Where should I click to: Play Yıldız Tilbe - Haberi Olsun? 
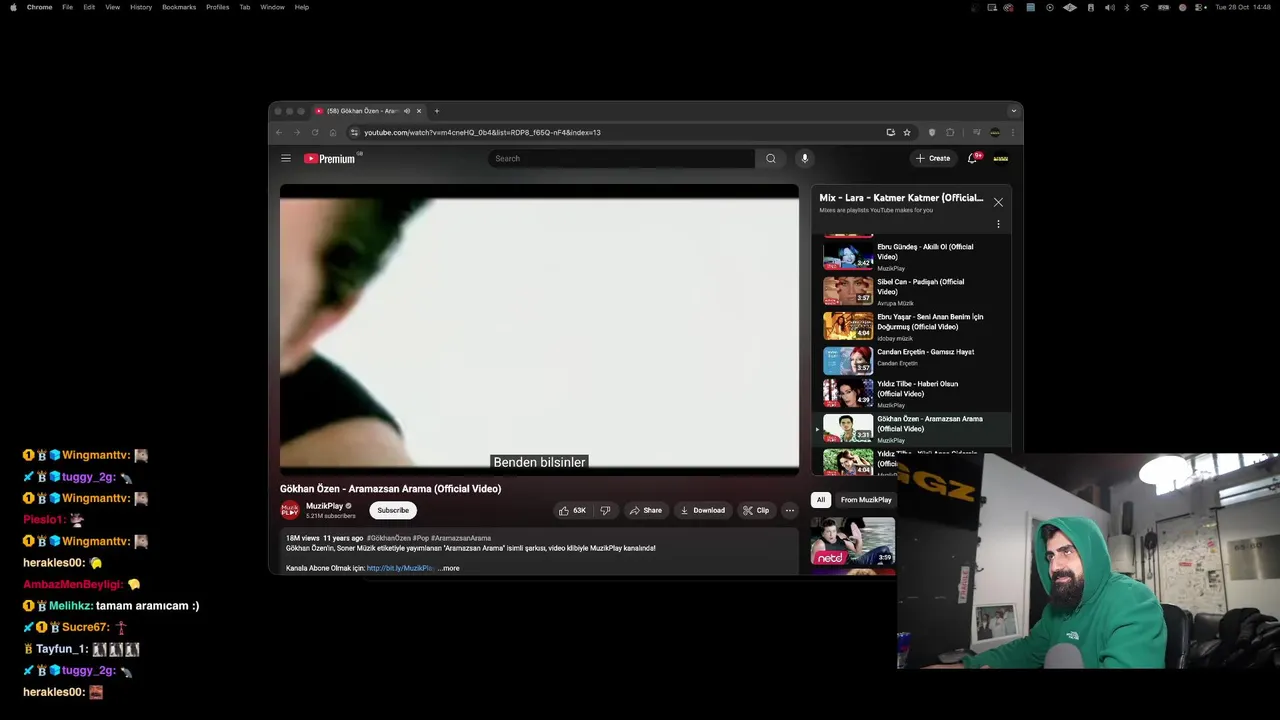point(911,393)
